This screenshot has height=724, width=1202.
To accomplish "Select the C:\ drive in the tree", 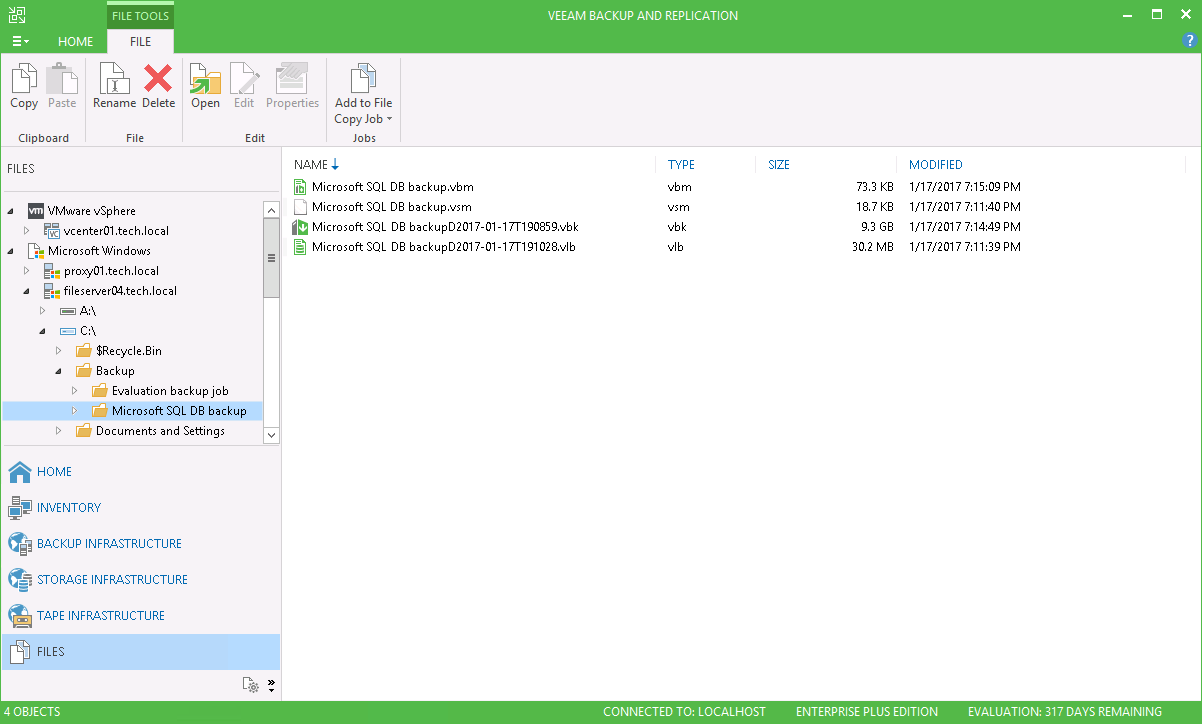I will (87, 331).
